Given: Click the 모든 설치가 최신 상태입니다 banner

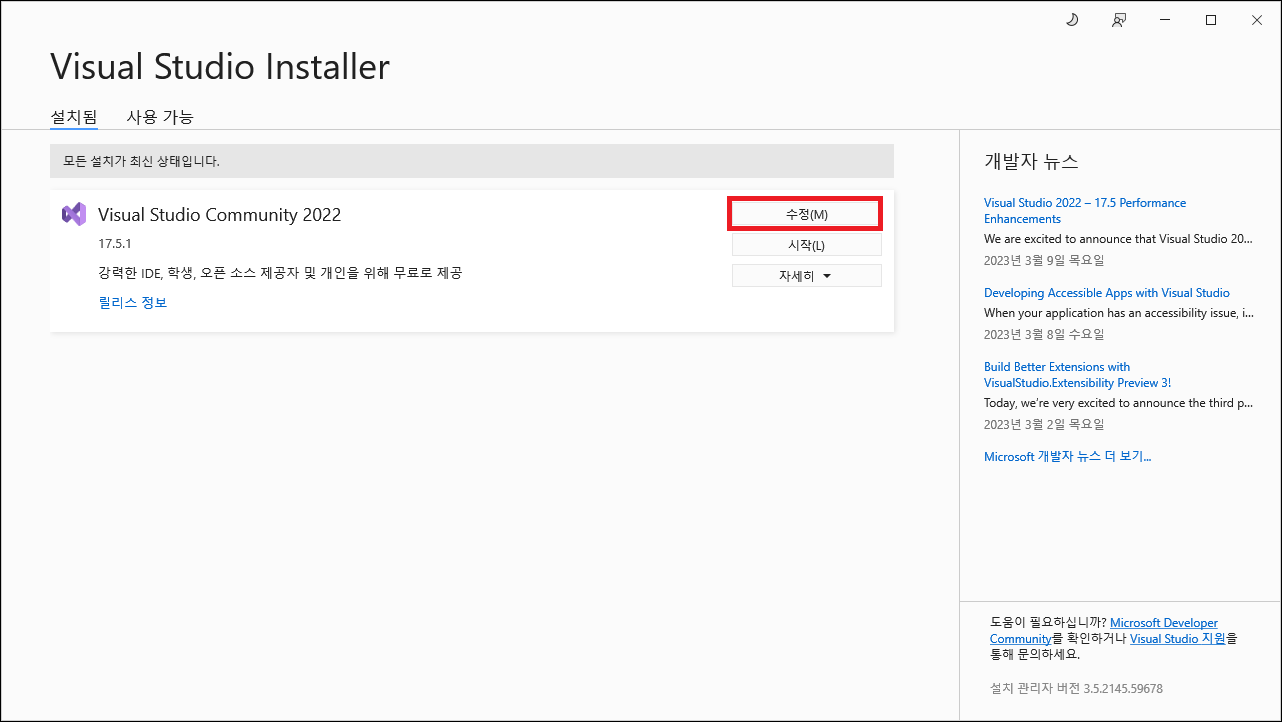Looking at the screenshot, I should coord(472,161).
